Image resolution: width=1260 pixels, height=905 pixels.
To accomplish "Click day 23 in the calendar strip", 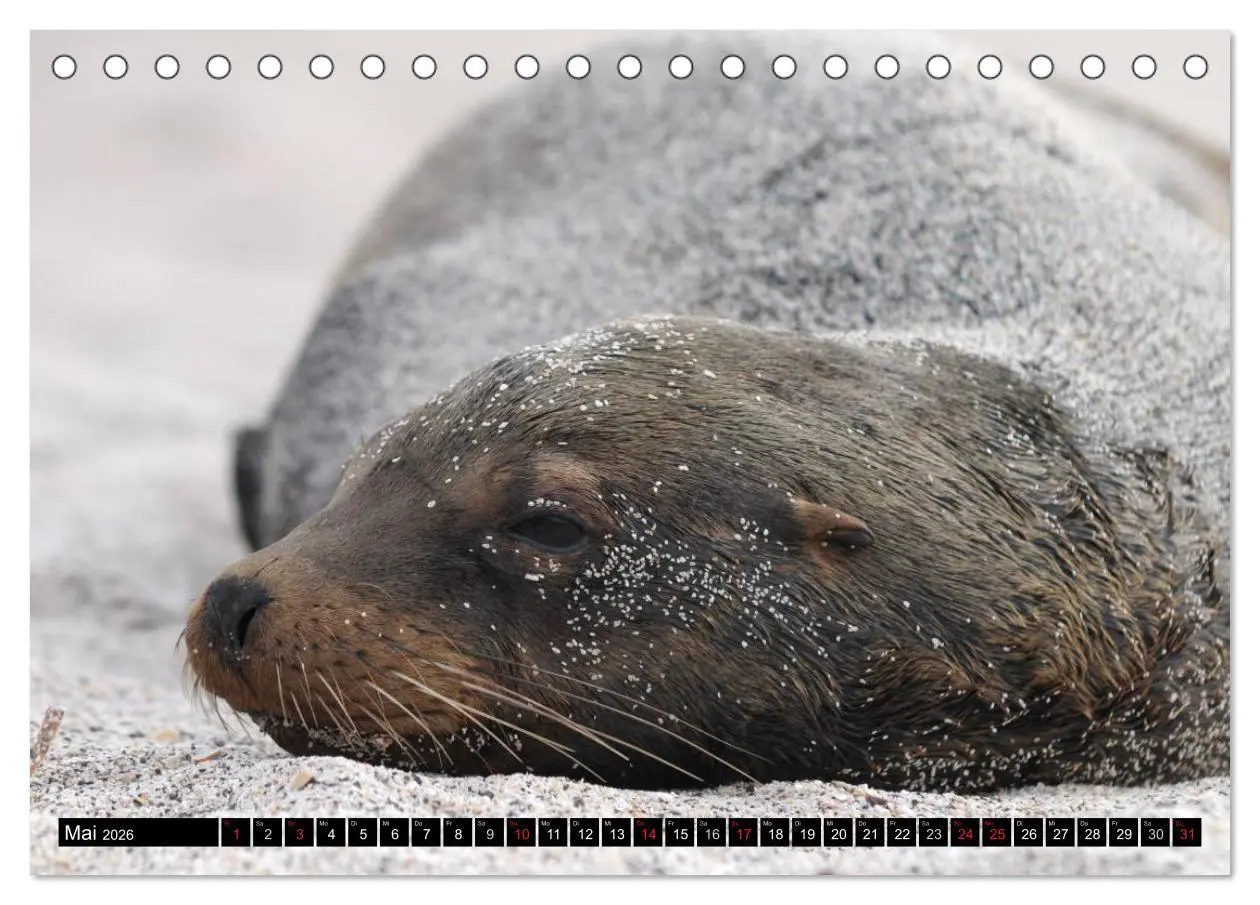I will click(934, 832).
